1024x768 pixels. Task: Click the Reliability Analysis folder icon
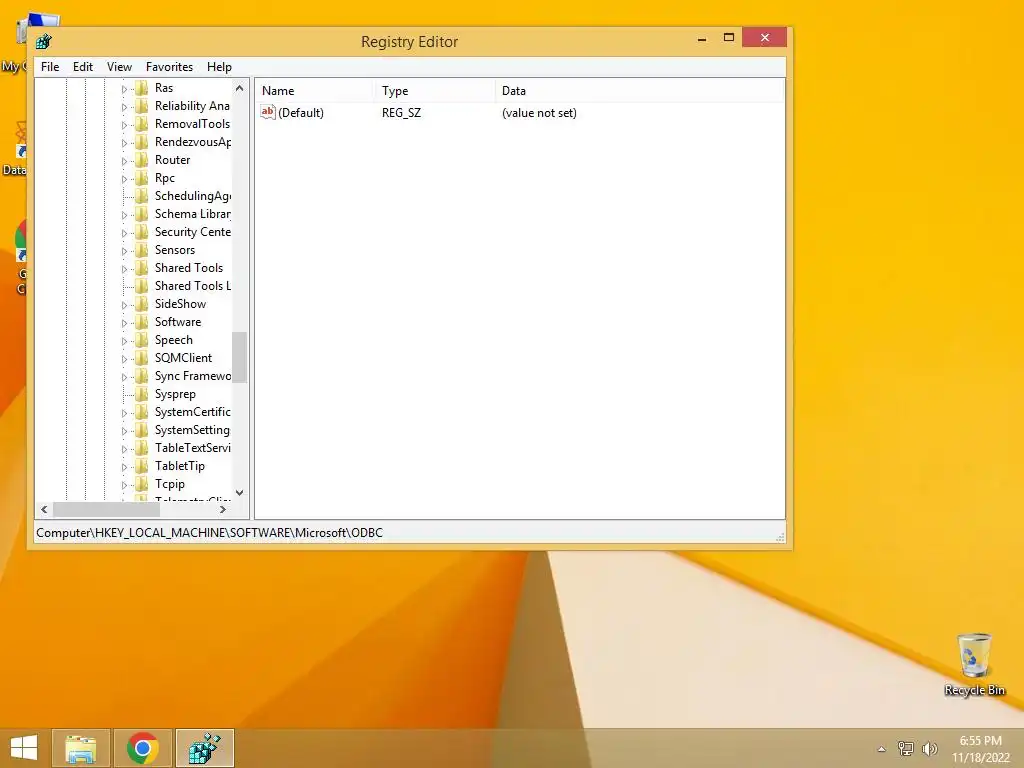click(142, 106)
